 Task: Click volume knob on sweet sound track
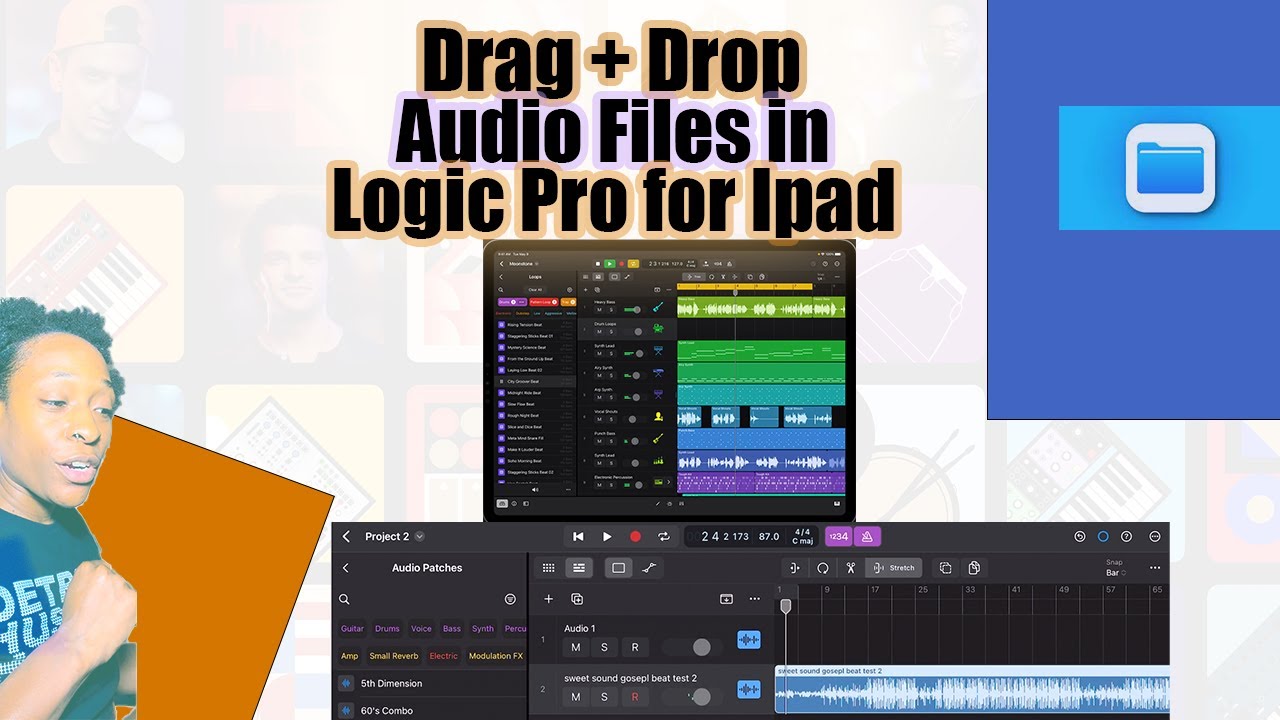701,696
